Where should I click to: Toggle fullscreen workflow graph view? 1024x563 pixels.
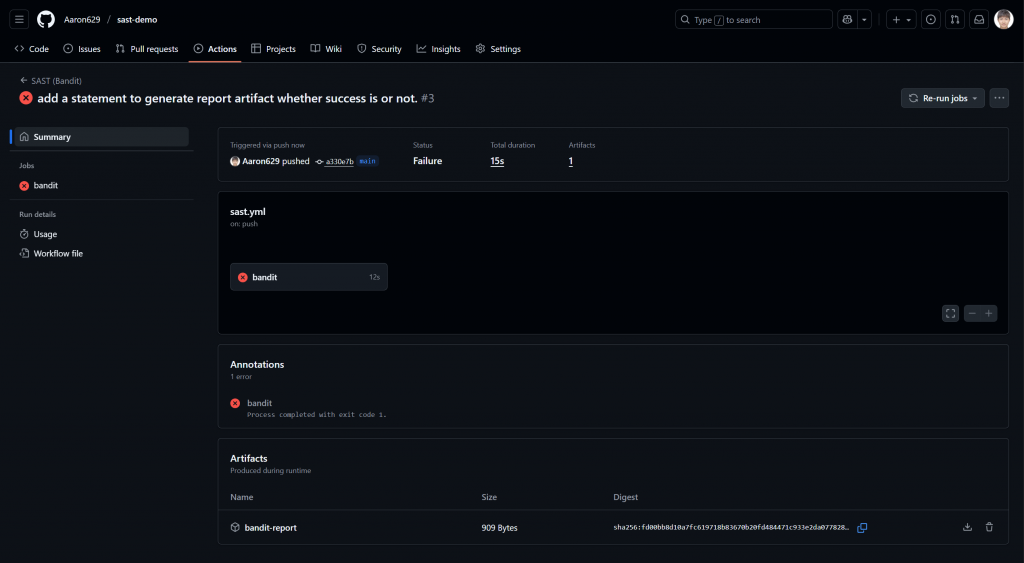pos(950,314)
